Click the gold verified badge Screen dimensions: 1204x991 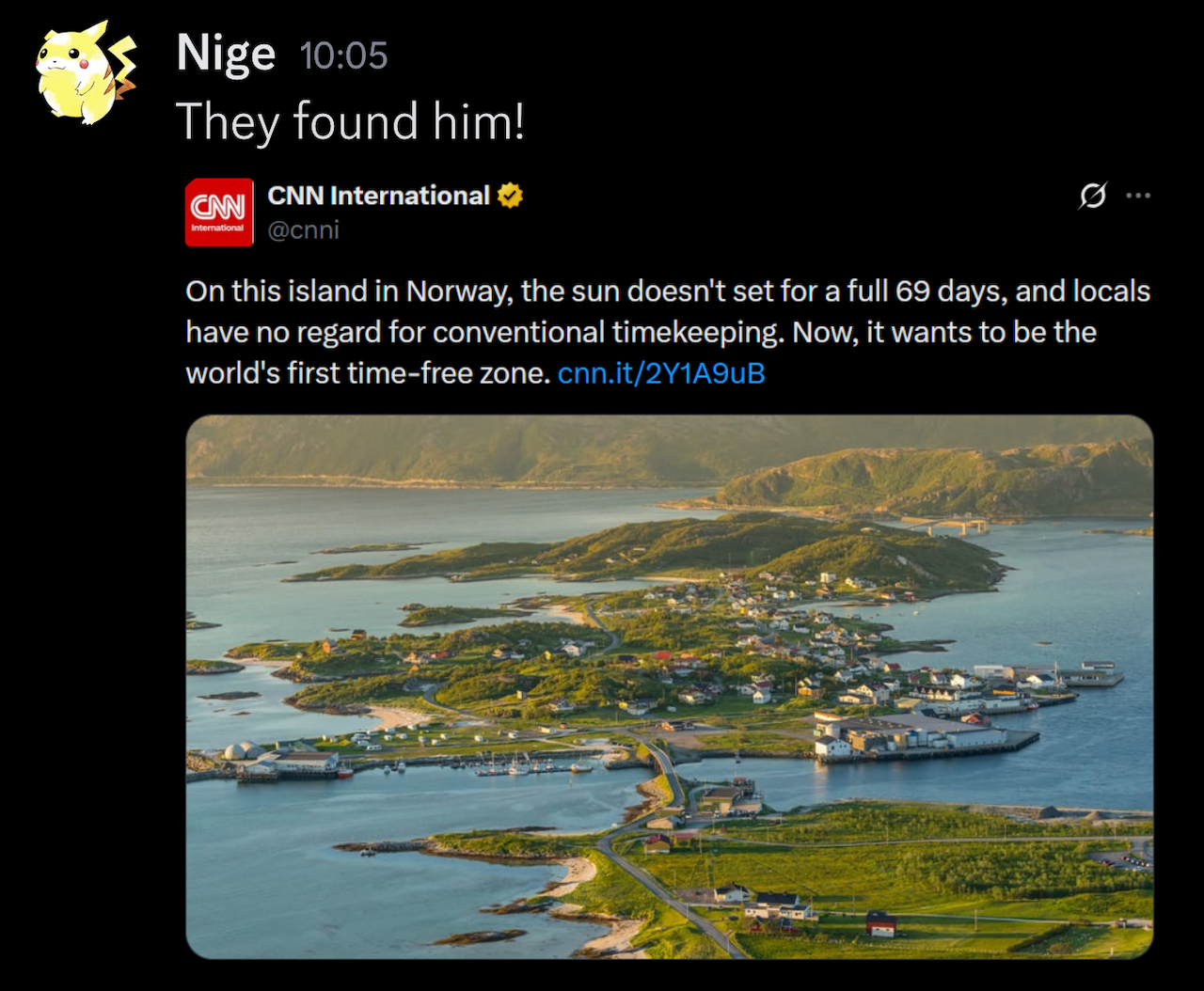coord(510,196)
